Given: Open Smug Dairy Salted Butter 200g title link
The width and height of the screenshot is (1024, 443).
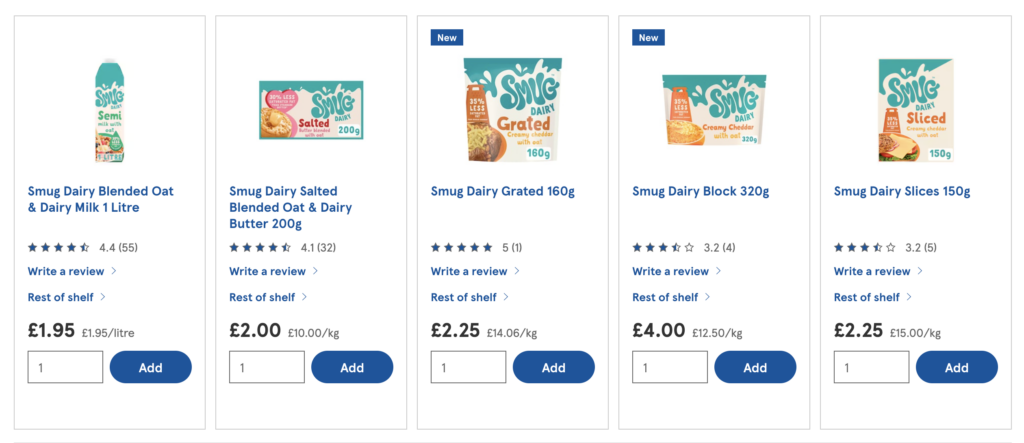Looking at the screenshot, I should 291,207.
